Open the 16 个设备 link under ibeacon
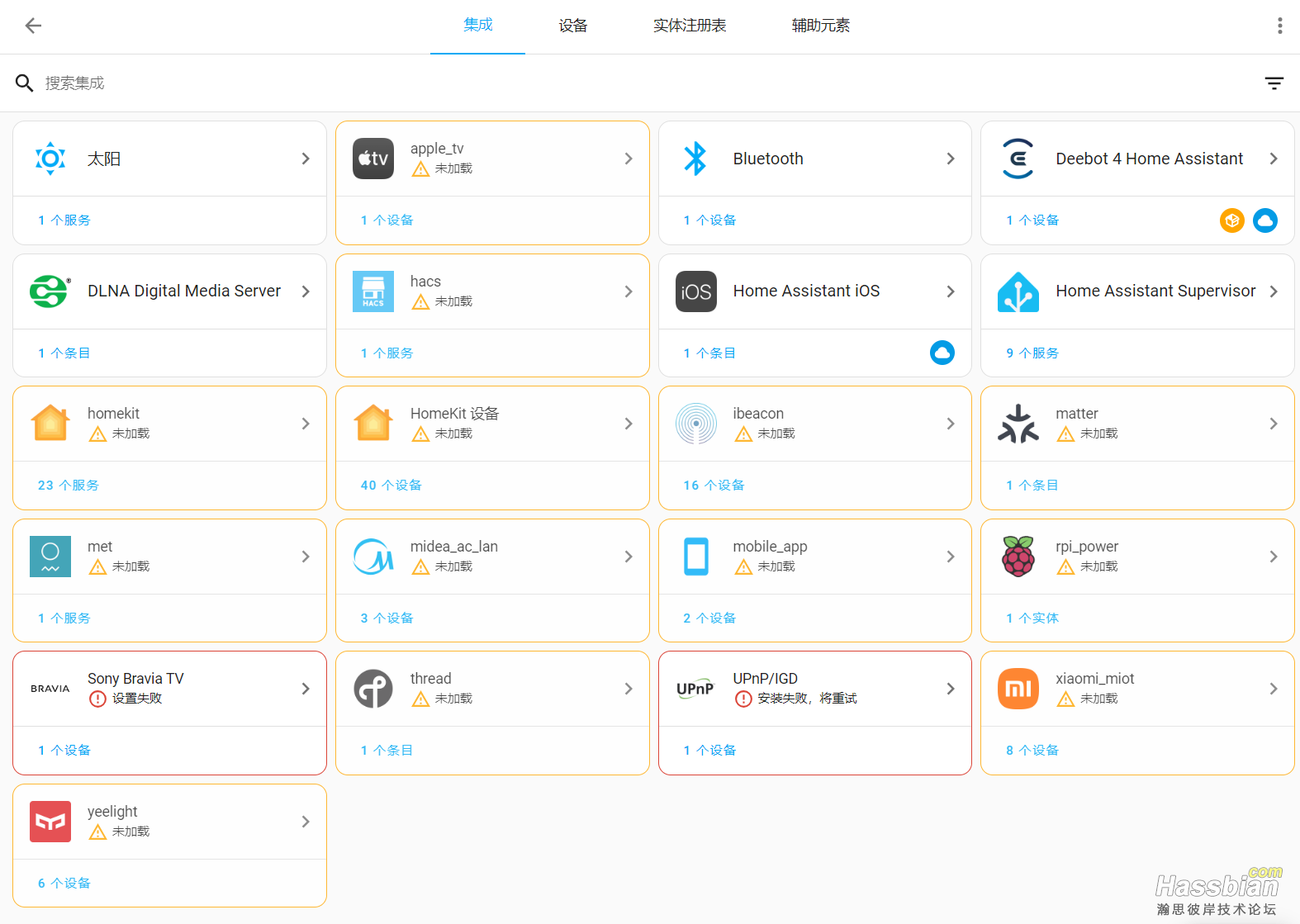1300x924 pixels. click(714, 486)
